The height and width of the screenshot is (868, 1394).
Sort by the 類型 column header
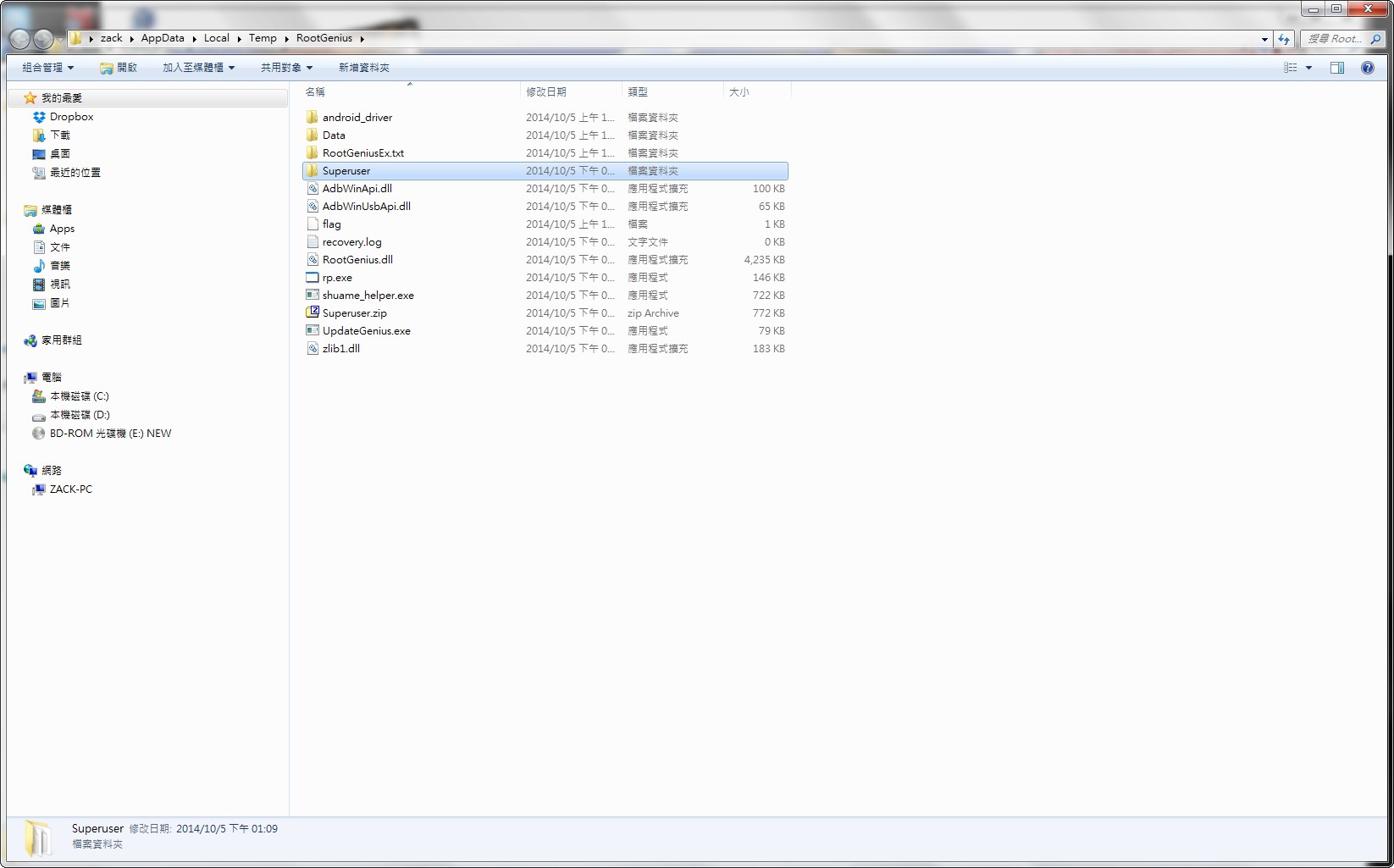pos(673,91)
